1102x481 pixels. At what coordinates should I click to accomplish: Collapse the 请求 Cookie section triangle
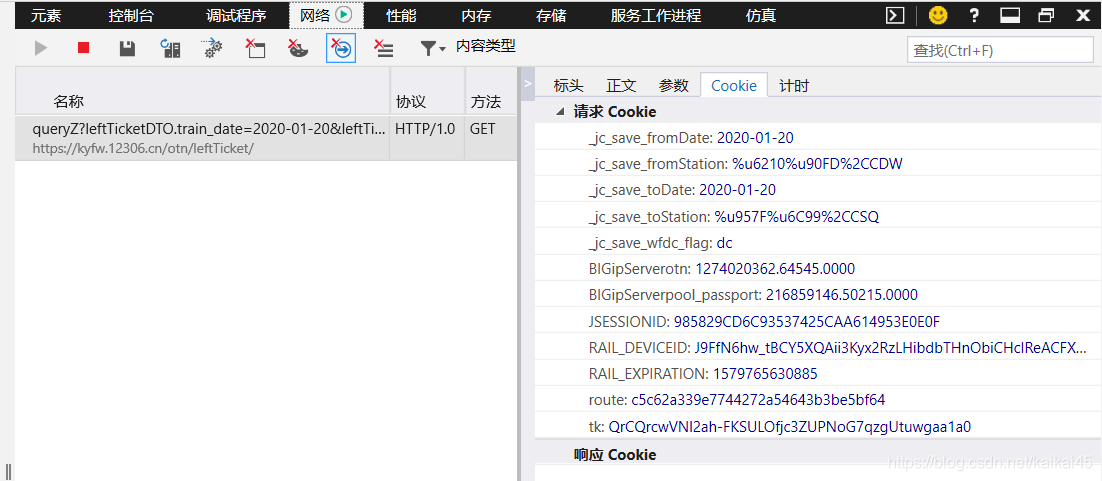click(560, 111)
